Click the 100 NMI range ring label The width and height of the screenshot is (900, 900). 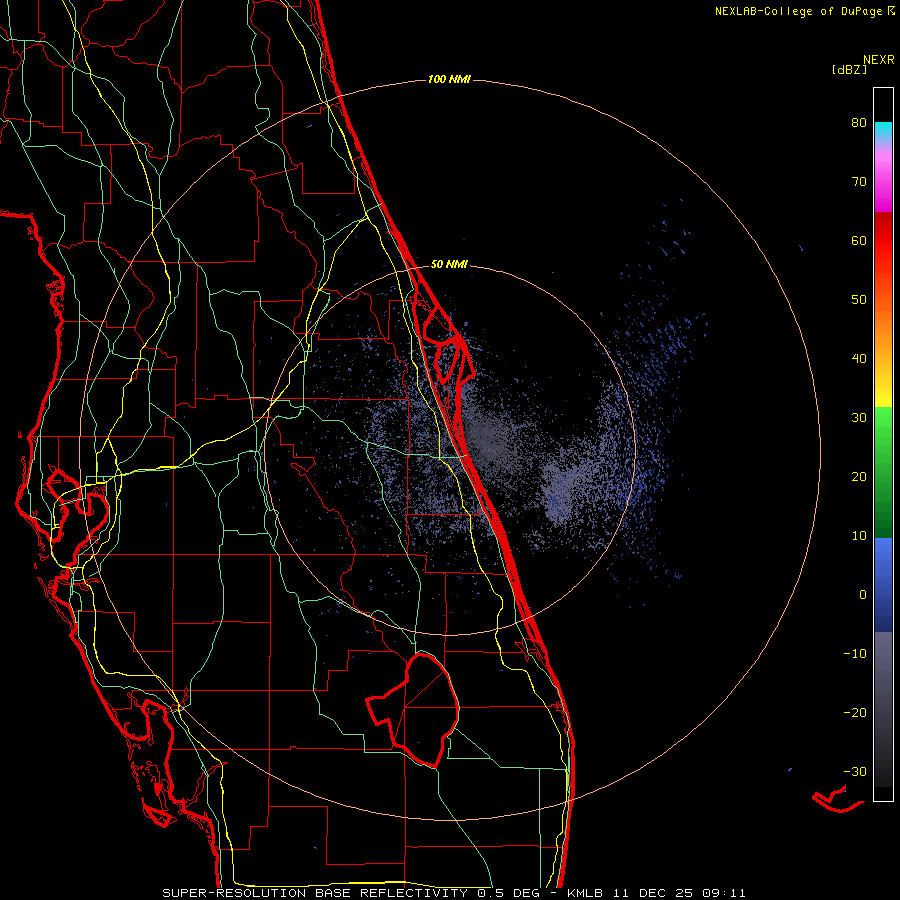(x=449, y=79)
